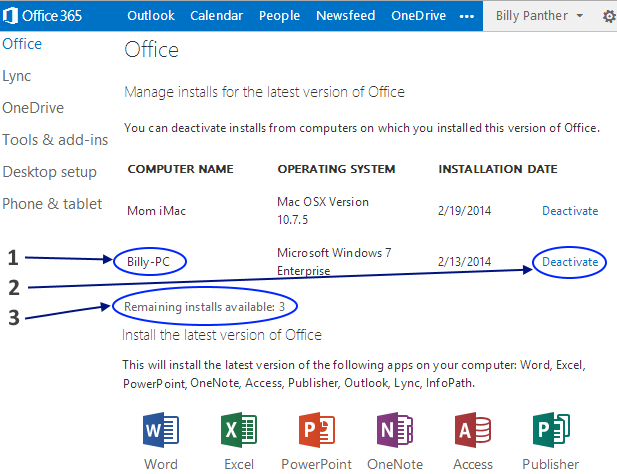
Task: Open Tools & add-ins sidebar section
Action: [x=55, y=140]
